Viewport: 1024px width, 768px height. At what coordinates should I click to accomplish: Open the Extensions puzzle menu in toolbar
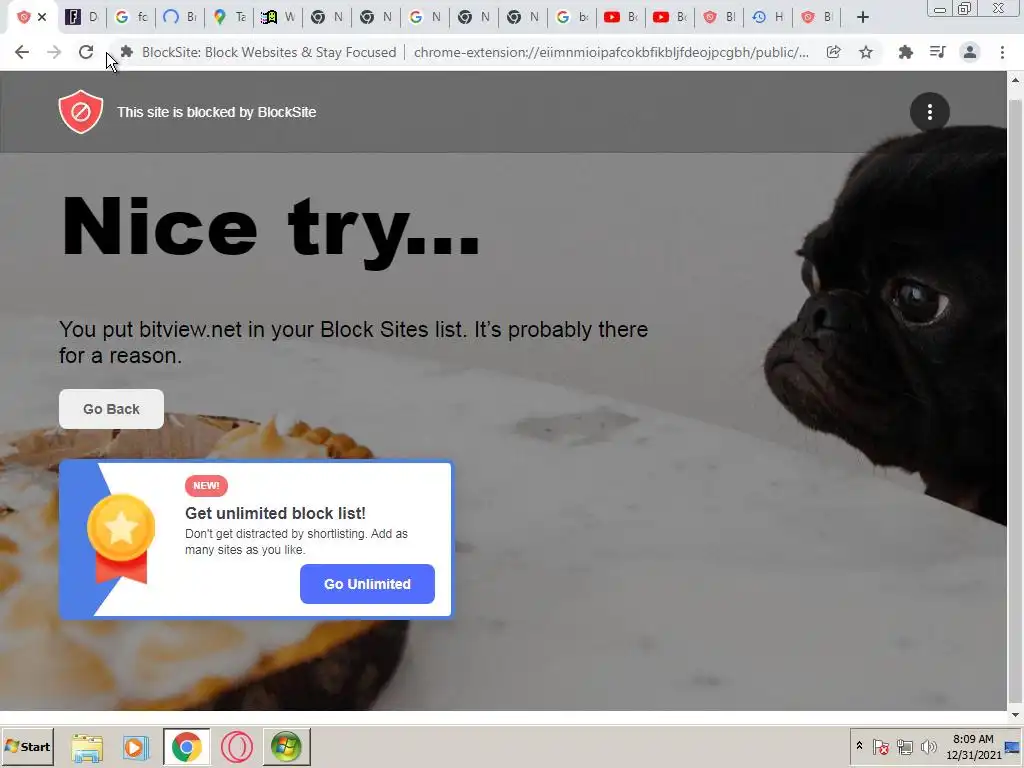905,52
